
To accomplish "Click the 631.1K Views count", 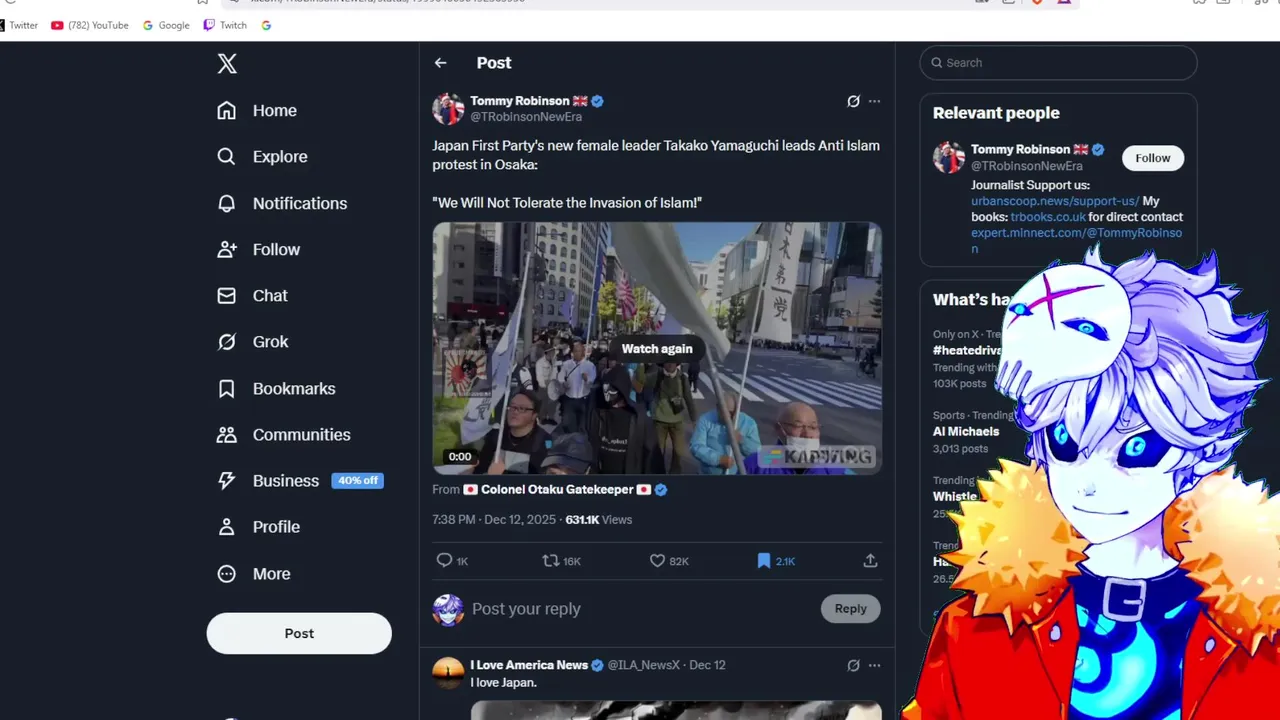I will [598, 519].
